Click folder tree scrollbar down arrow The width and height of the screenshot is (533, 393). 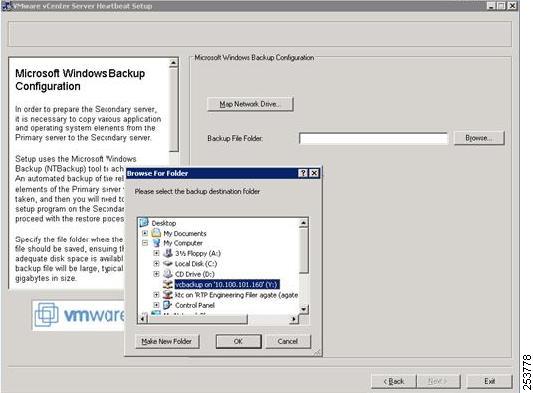[303, 309]
